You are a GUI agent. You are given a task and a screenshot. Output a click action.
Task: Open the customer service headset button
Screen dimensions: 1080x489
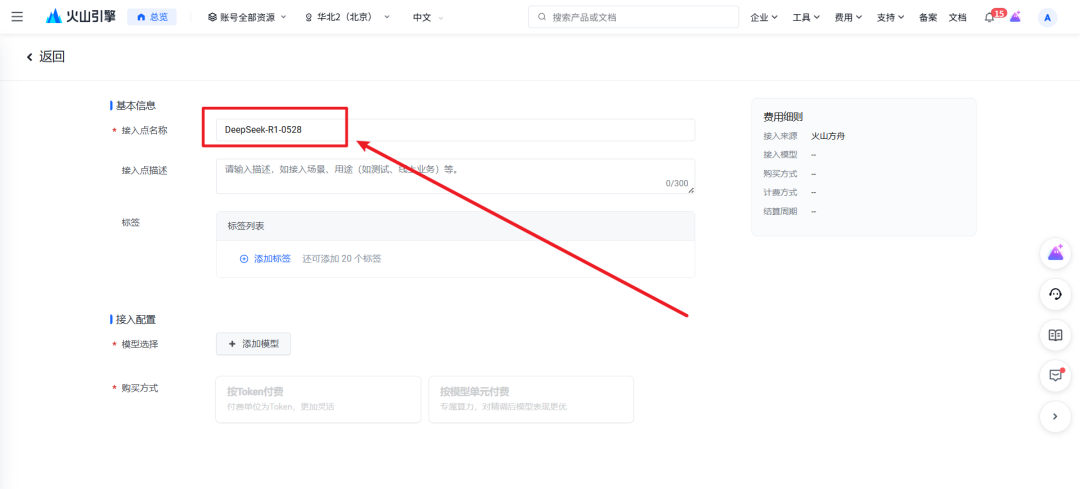pyautogui.click(x=1055, y=294)
